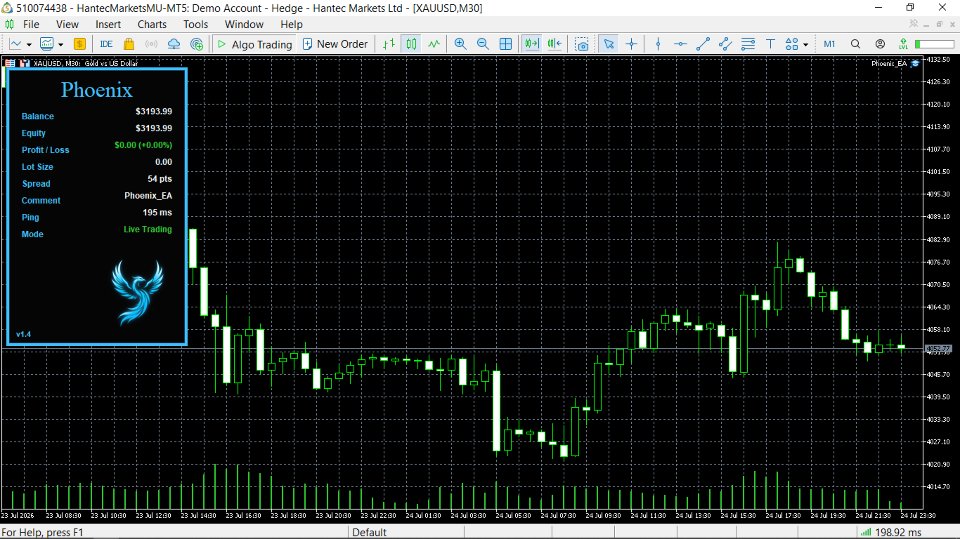Switch to line chart mode
This screenshot has height=539, width=960.
coord(434,44)
